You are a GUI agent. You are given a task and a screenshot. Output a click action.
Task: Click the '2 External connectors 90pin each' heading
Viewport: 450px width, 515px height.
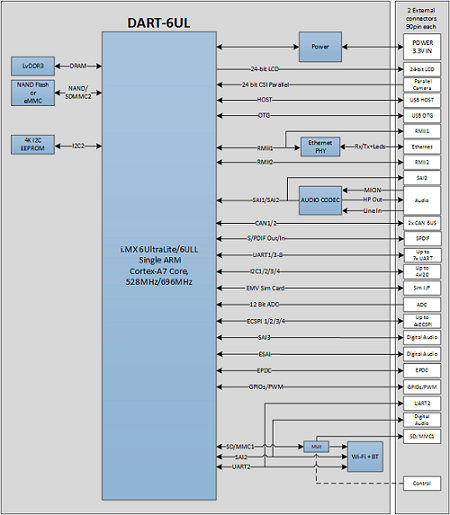click(x=421, y=18)
